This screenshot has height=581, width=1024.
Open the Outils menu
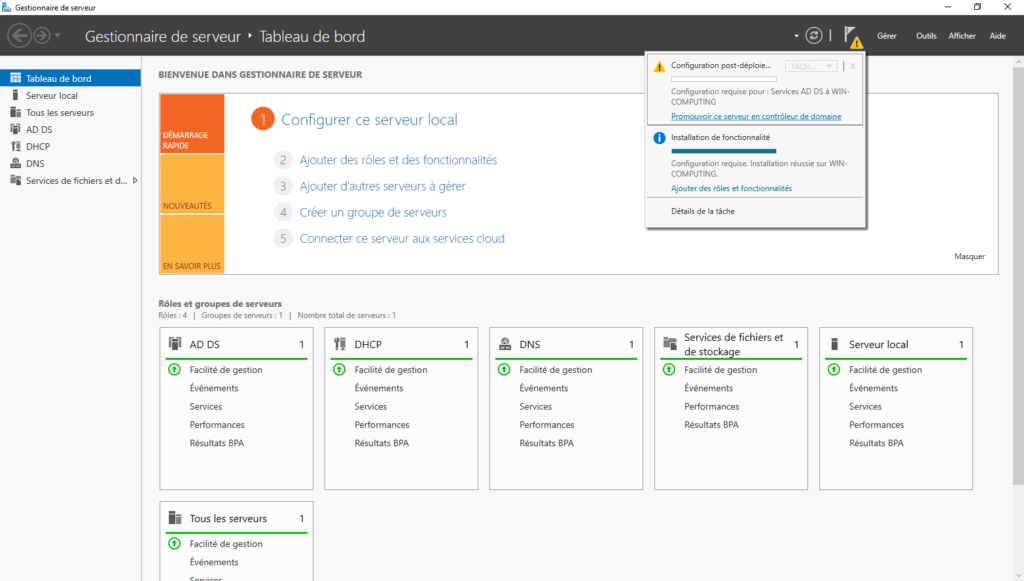coord(926,36)
